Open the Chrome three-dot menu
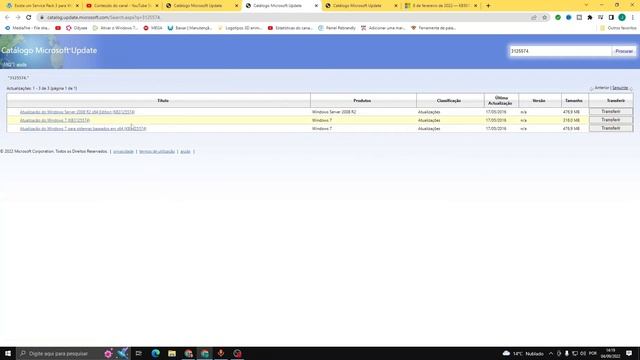This screenshot has height=360, width=640. coord(633,18)
